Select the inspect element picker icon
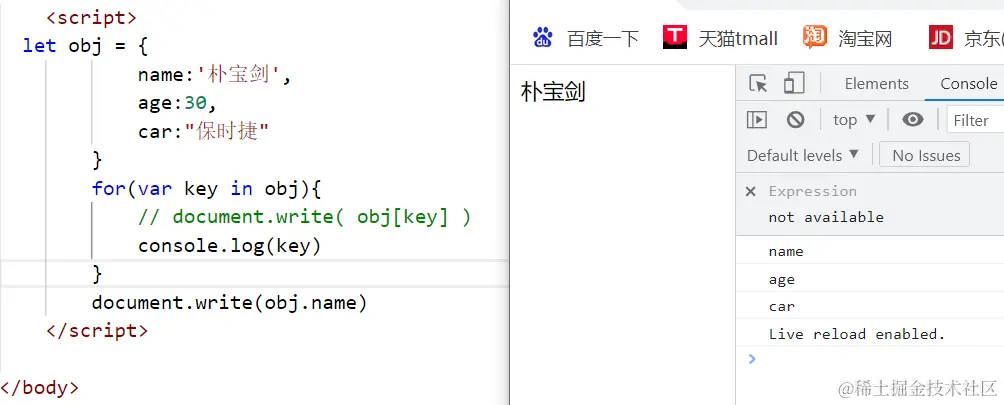 click(x=758, y=84)
